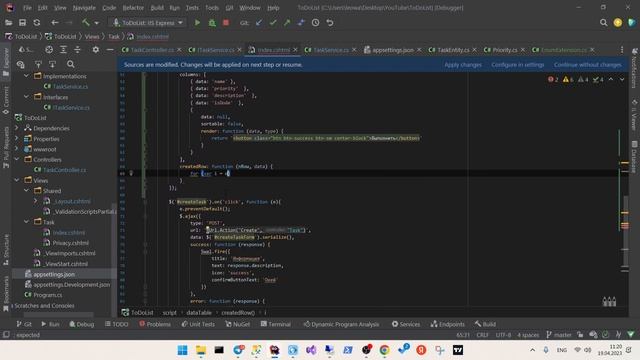
Task: Open the Problems tool window
Action: pyautogui.click(x=155, y=324)
